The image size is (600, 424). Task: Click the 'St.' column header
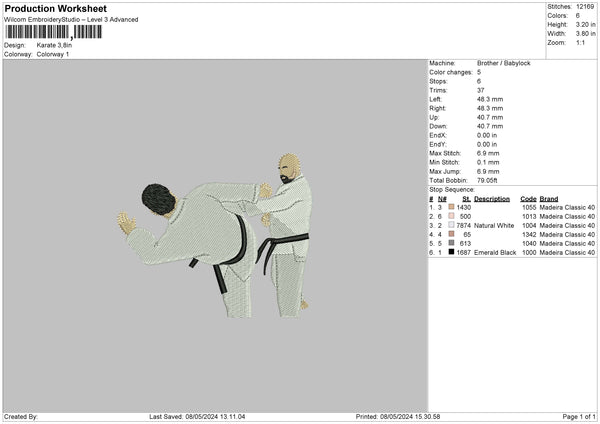[x=466, y=199]
